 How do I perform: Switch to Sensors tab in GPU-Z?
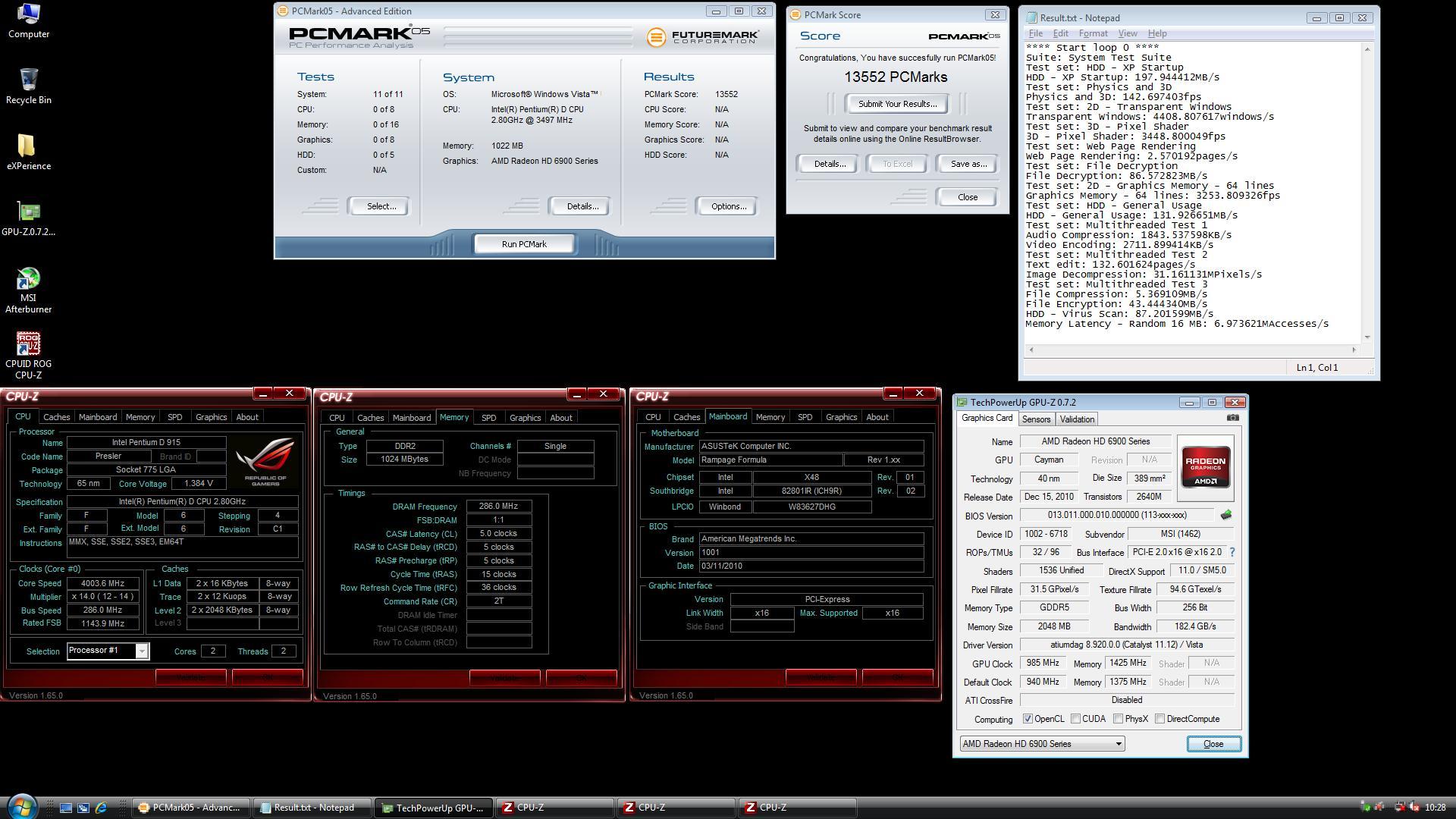point(1036,419)
